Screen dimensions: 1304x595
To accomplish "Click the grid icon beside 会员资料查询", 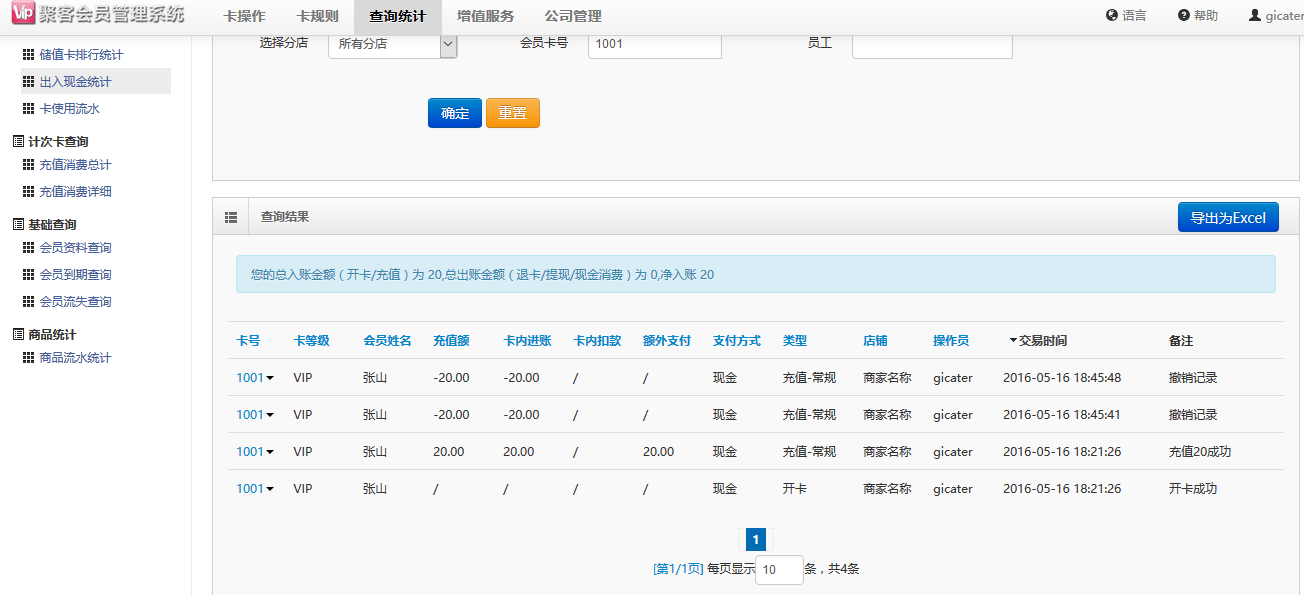I will (28, 248).
